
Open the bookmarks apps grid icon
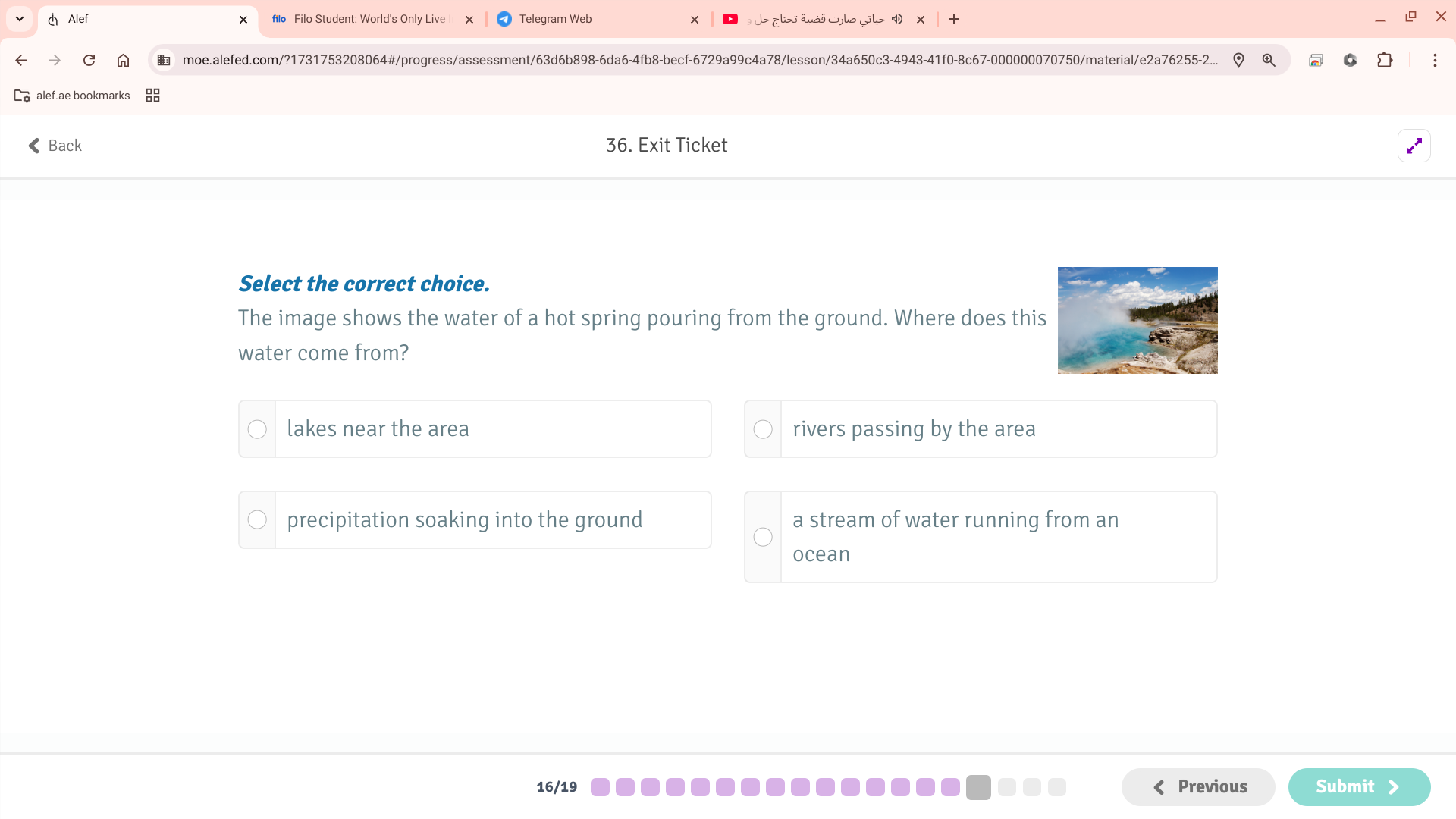coord(152,96)
